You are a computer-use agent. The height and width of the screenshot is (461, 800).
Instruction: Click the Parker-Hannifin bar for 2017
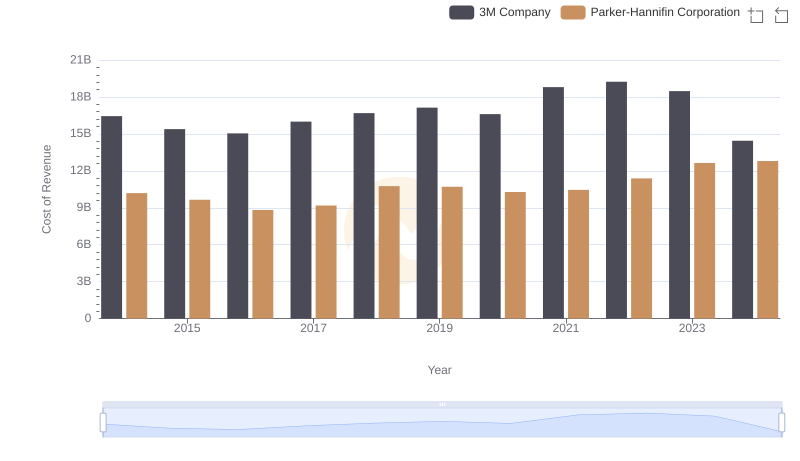pyautogui.click(x=326, y=262)
